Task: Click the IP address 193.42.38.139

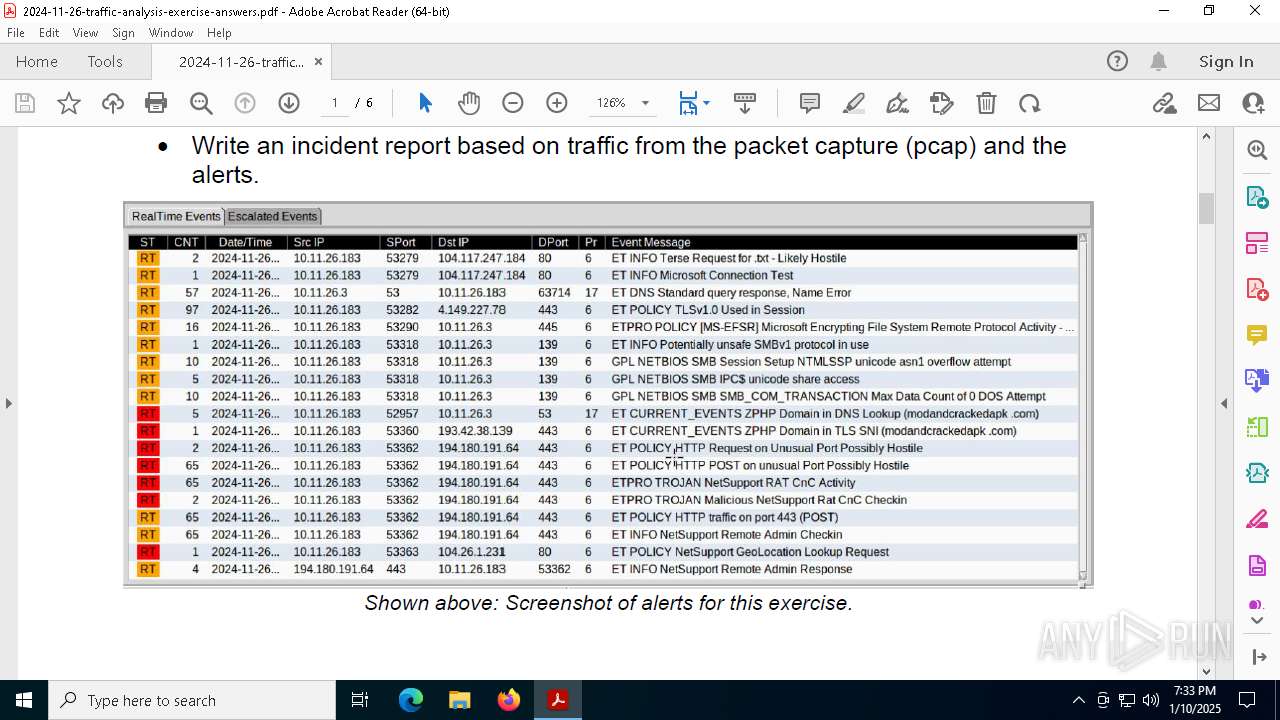Action: 475,431
